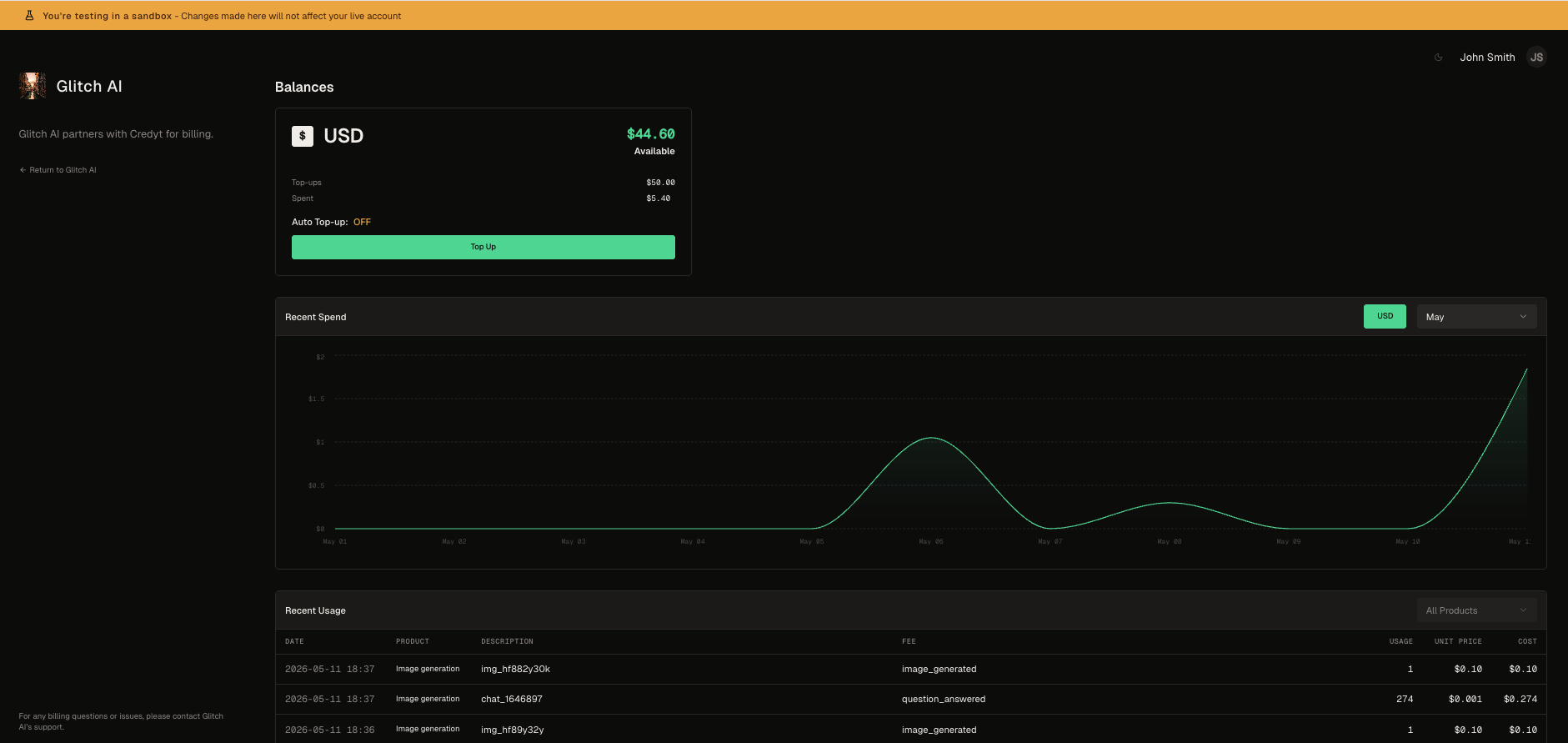The width and height of the screenshot is (1568, 743).
Task: Click the May 08 chart axis label
Action: 1170,542
